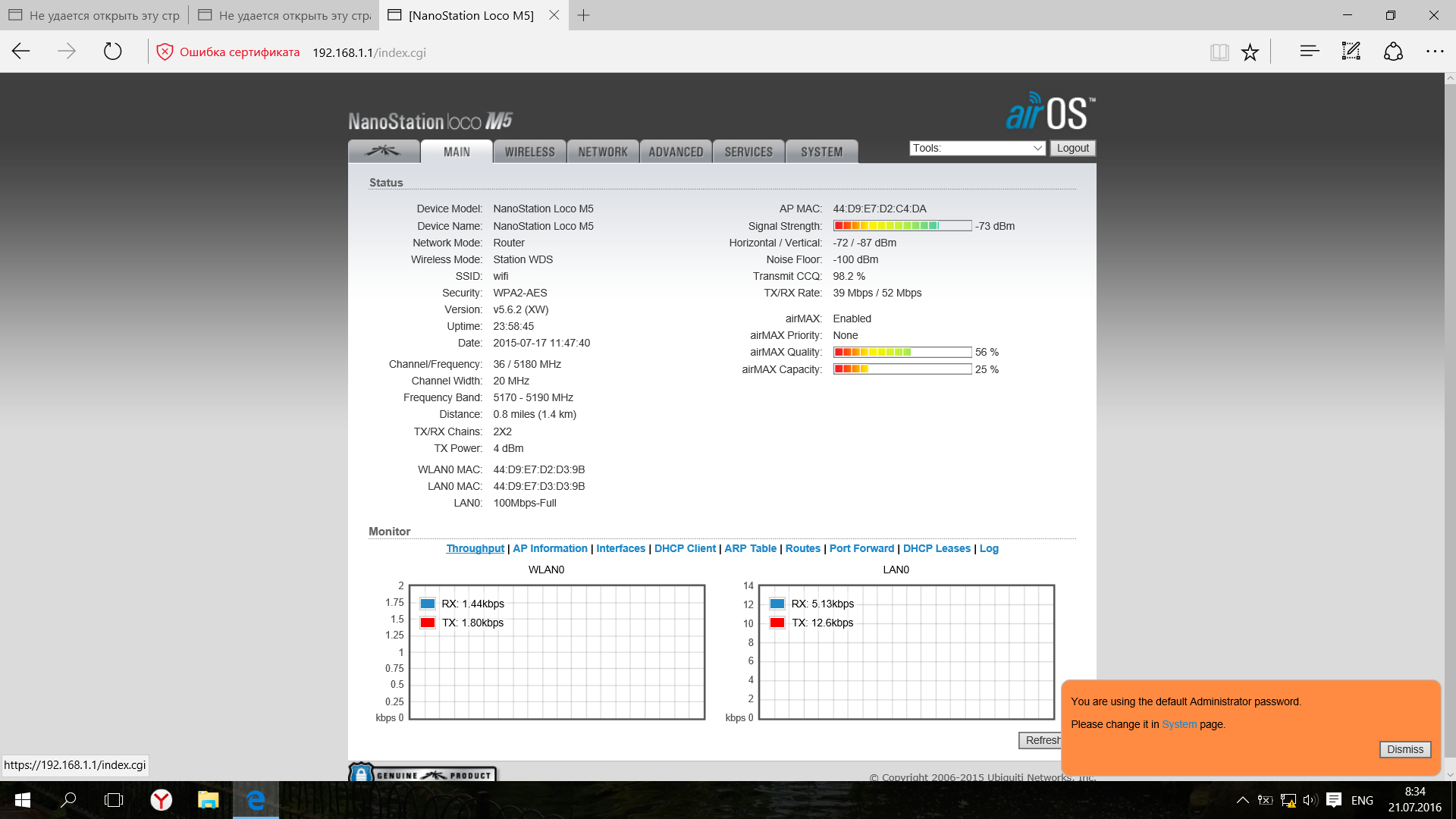Reload the page with refresh icon
This screenshot has width=1456, height=819.
click(112, 52)
